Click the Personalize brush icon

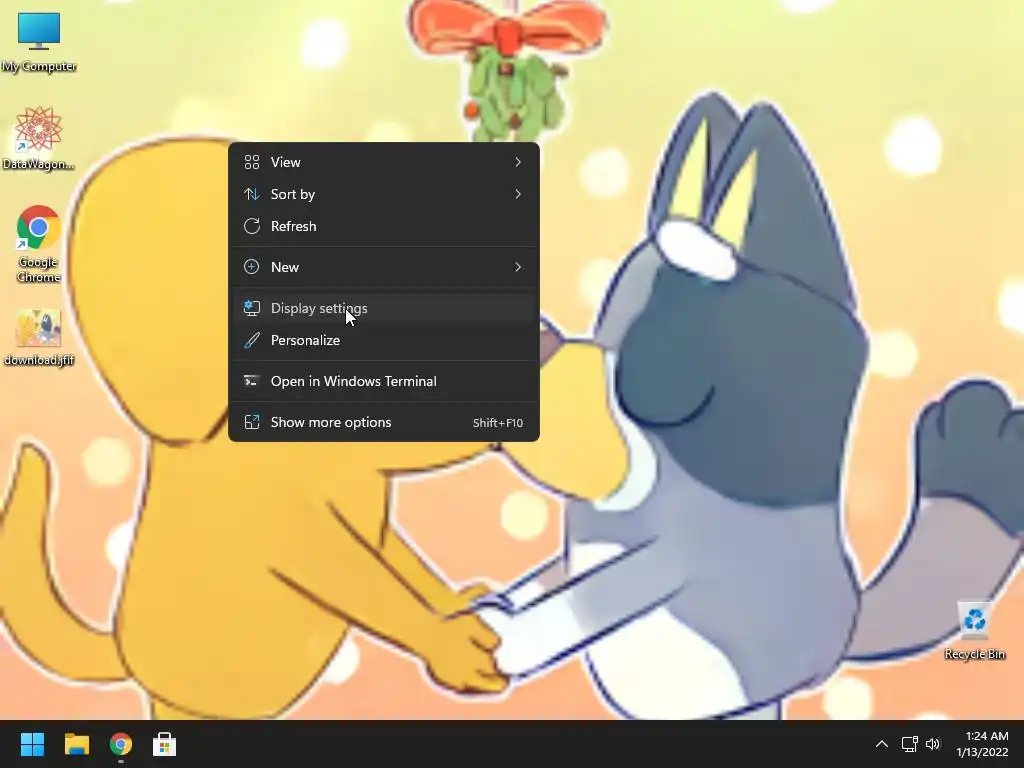point(251,340)
